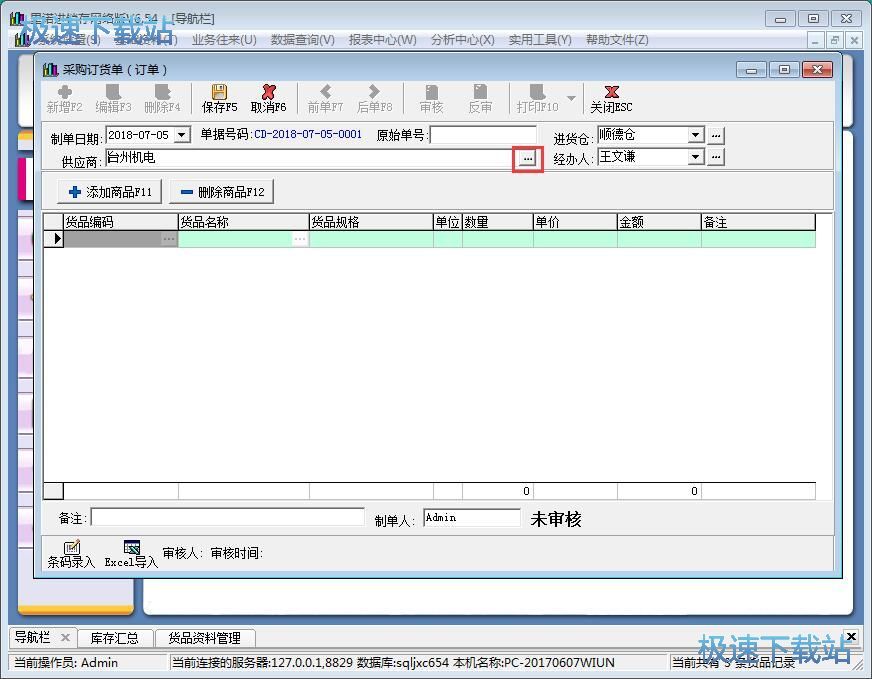
Task: Click the 编辑F3 toolbar icon
Action: tap(113, 99)
